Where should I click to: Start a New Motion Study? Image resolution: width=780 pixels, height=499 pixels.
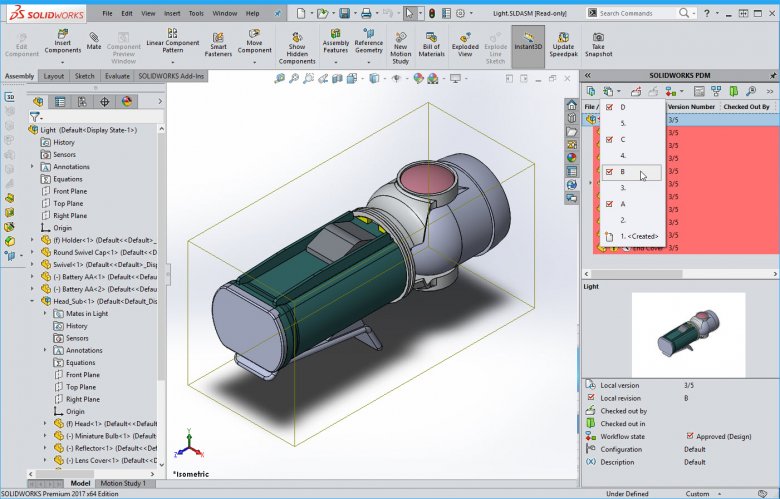400,48
